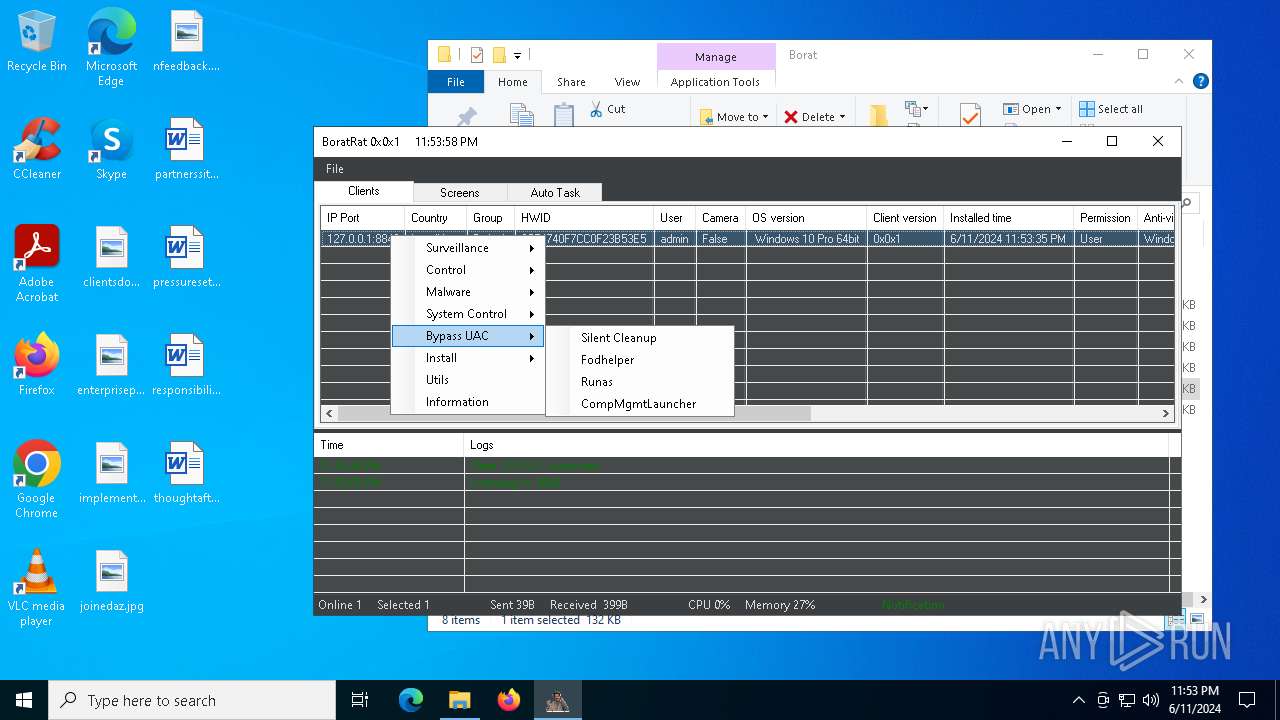Open Task View on the taskbar

tap(360, 700)
